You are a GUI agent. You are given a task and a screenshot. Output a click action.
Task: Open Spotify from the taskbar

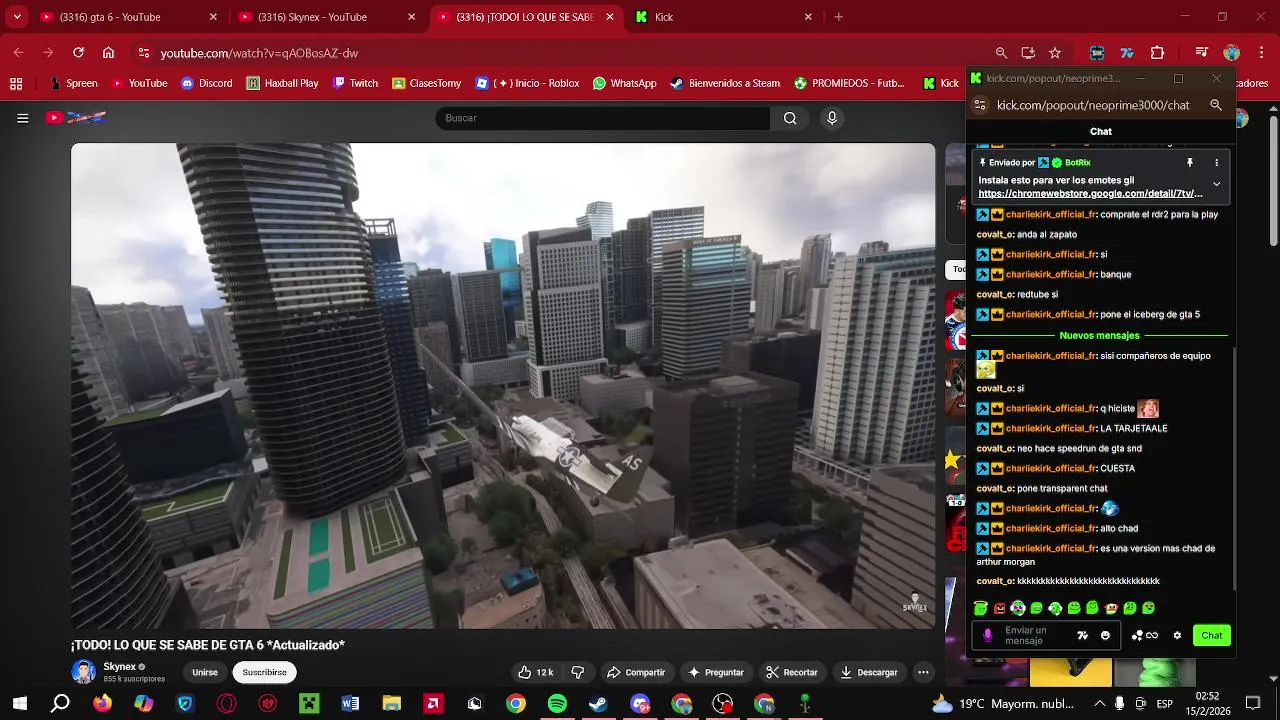pyautogui.click(x=557, y=704)
